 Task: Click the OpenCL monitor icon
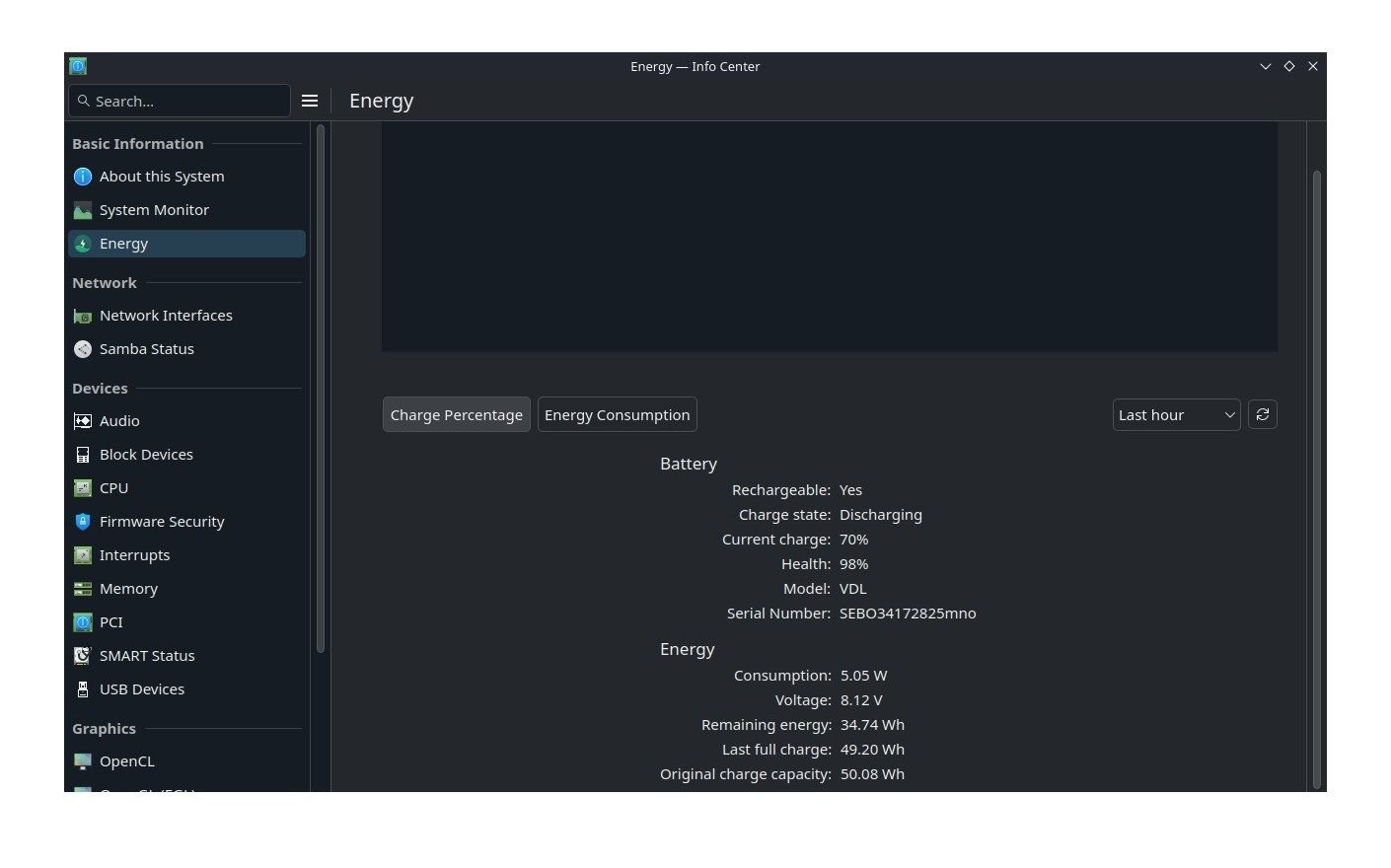click(x=83, y=761)
